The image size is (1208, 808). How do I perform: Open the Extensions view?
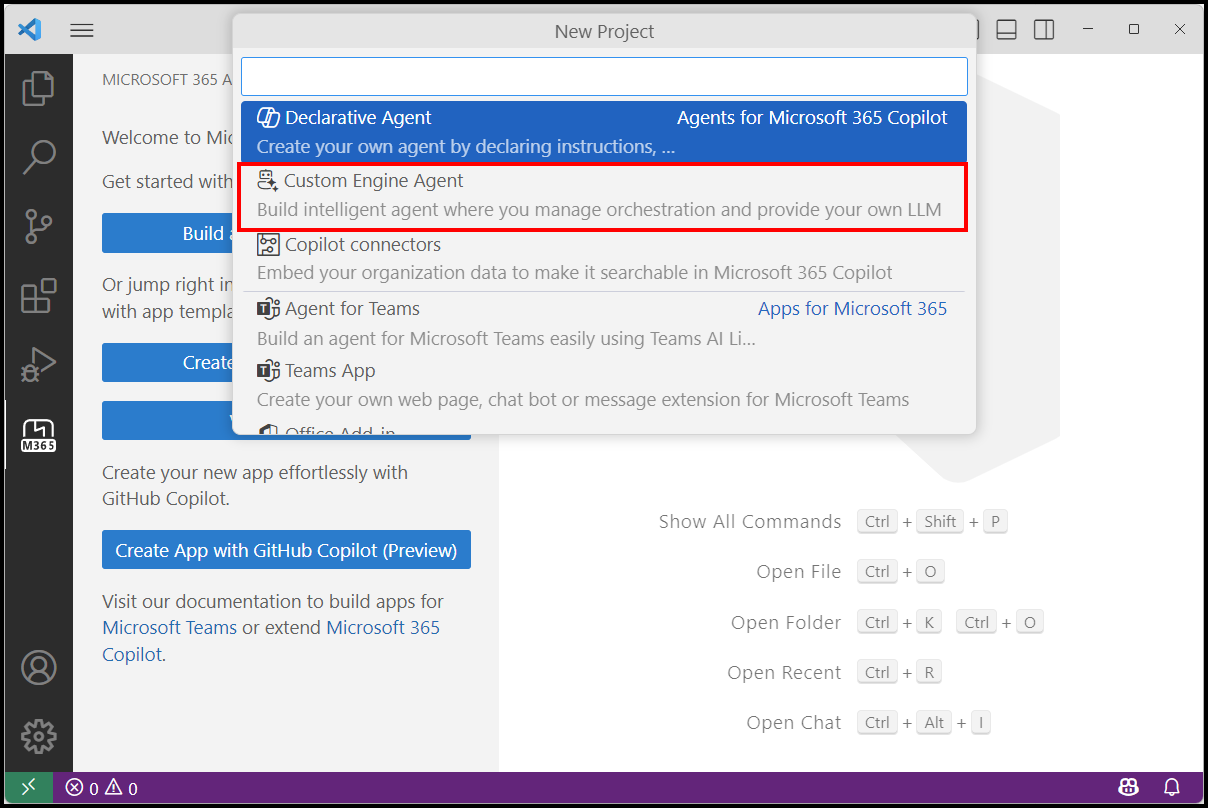[38, 296]
